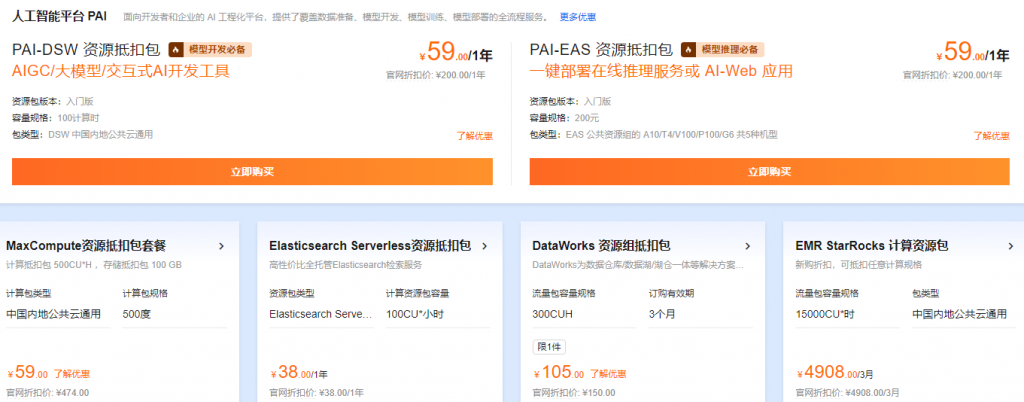Click 了解优惠 next to the ¥59.00 MaxCompute price
The height and width of the screenshot is (402, 1024).
pyautogui.click(x=73, y=374)
